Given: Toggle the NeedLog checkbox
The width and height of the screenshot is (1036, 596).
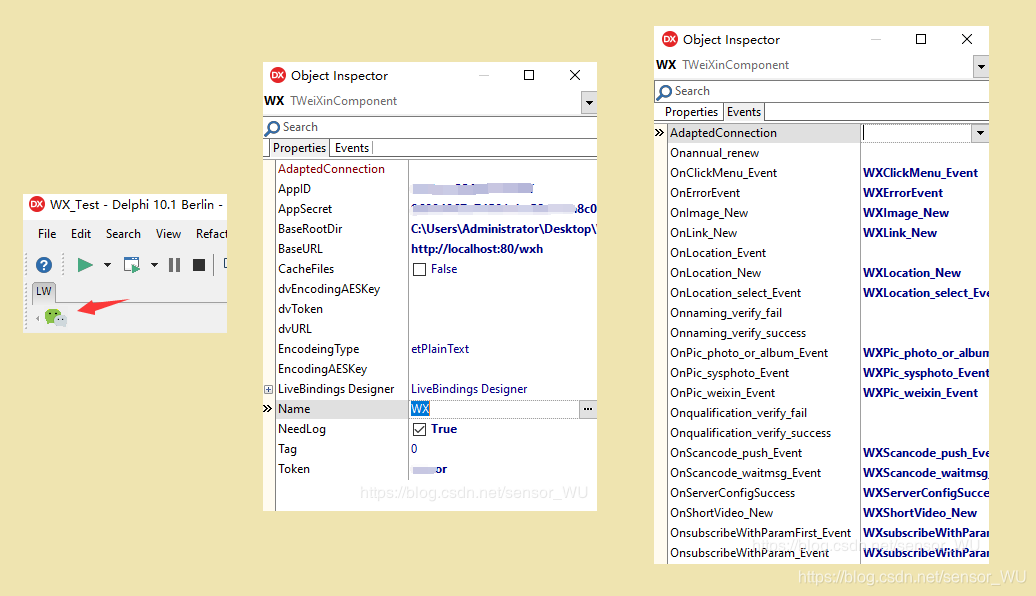Looking at the screenshot, I should [419, 429].
